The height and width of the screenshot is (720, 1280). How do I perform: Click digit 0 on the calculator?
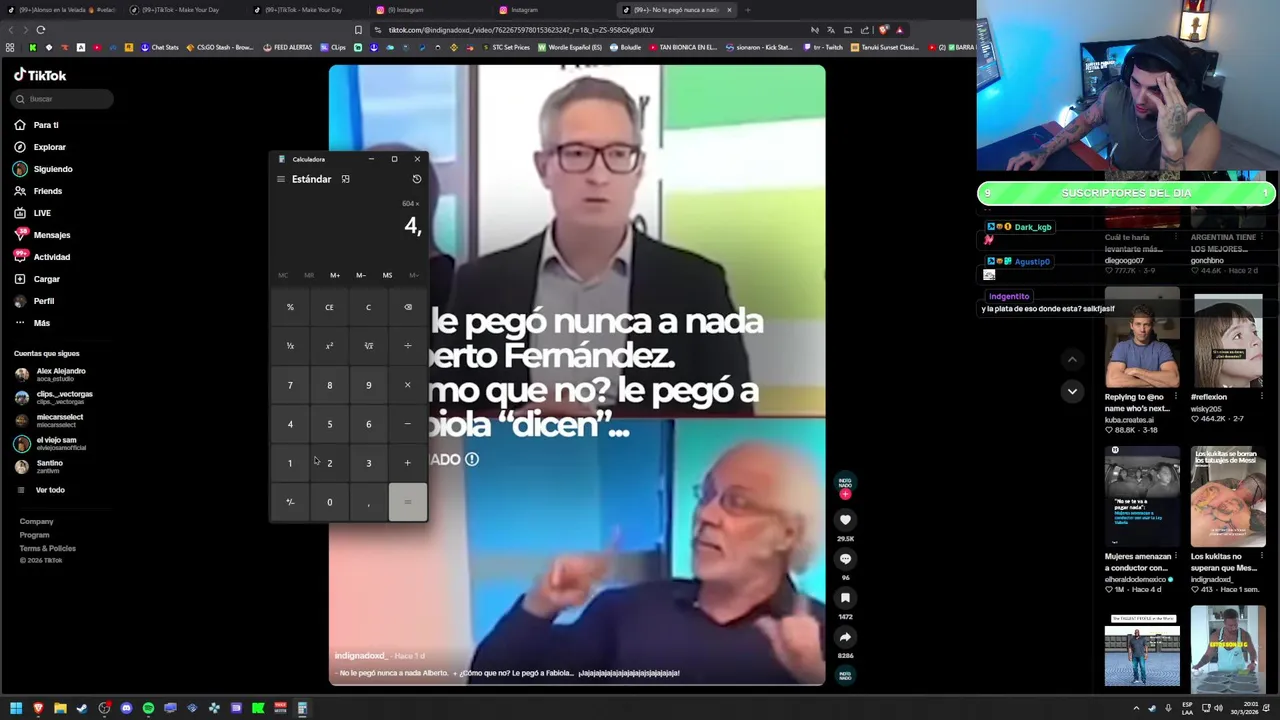click(329, 502)
